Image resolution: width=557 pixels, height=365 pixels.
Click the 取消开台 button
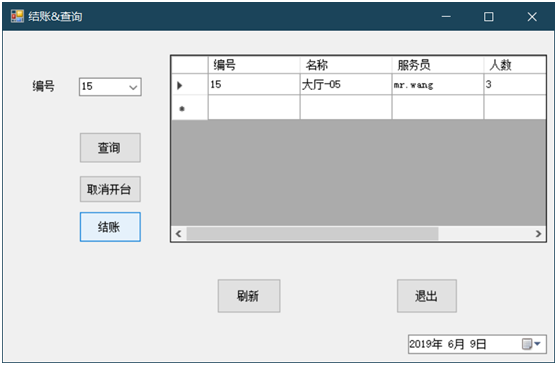110,189
